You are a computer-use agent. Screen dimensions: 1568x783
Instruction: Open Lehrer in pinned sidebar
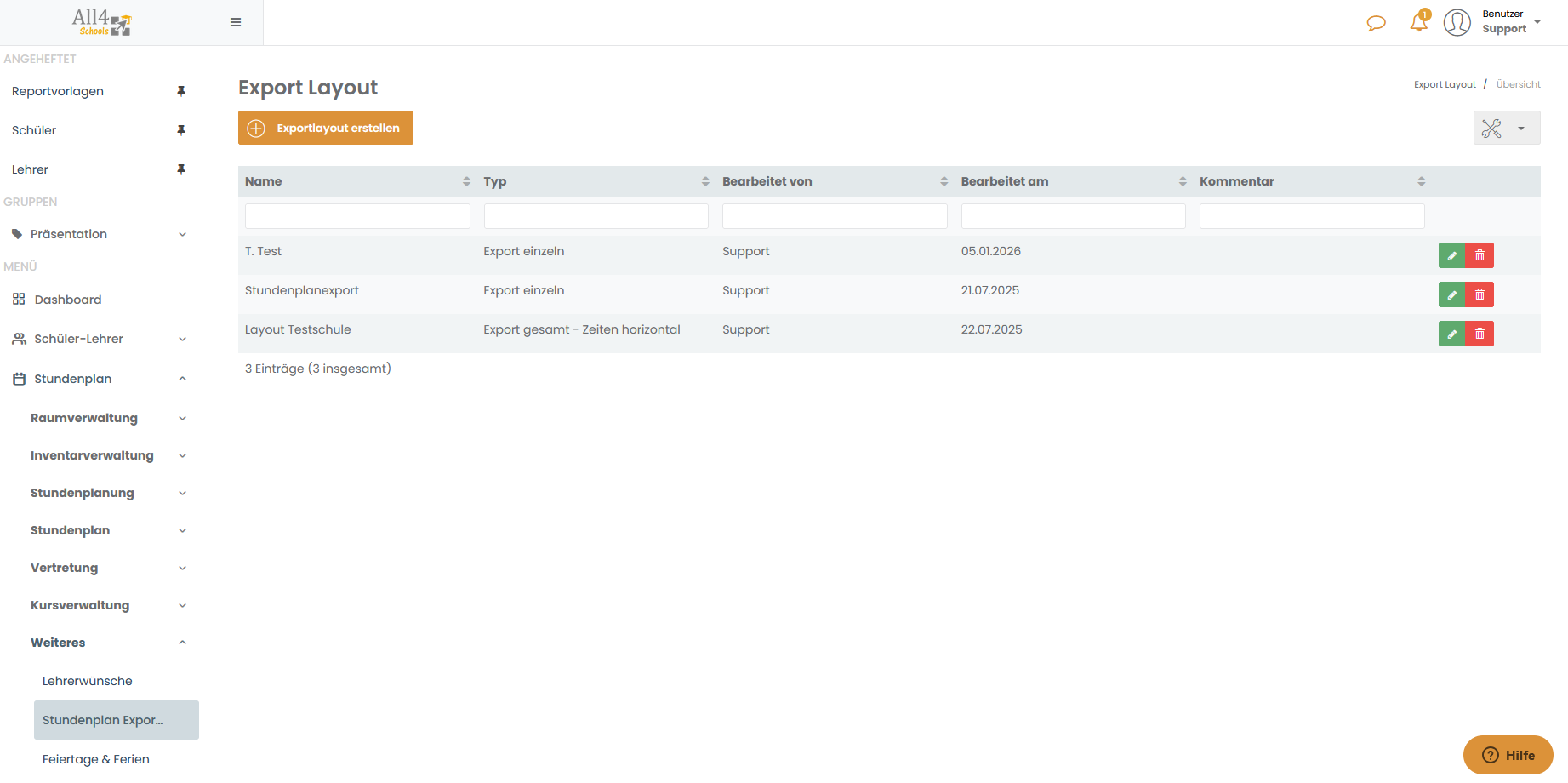click(30, 169)
